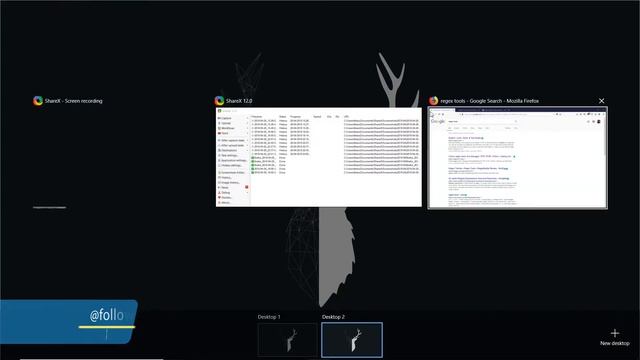Switch to Desktop 1 thumbnail
Viewport: 640px width, 360px height.
(x=287, y=340)
